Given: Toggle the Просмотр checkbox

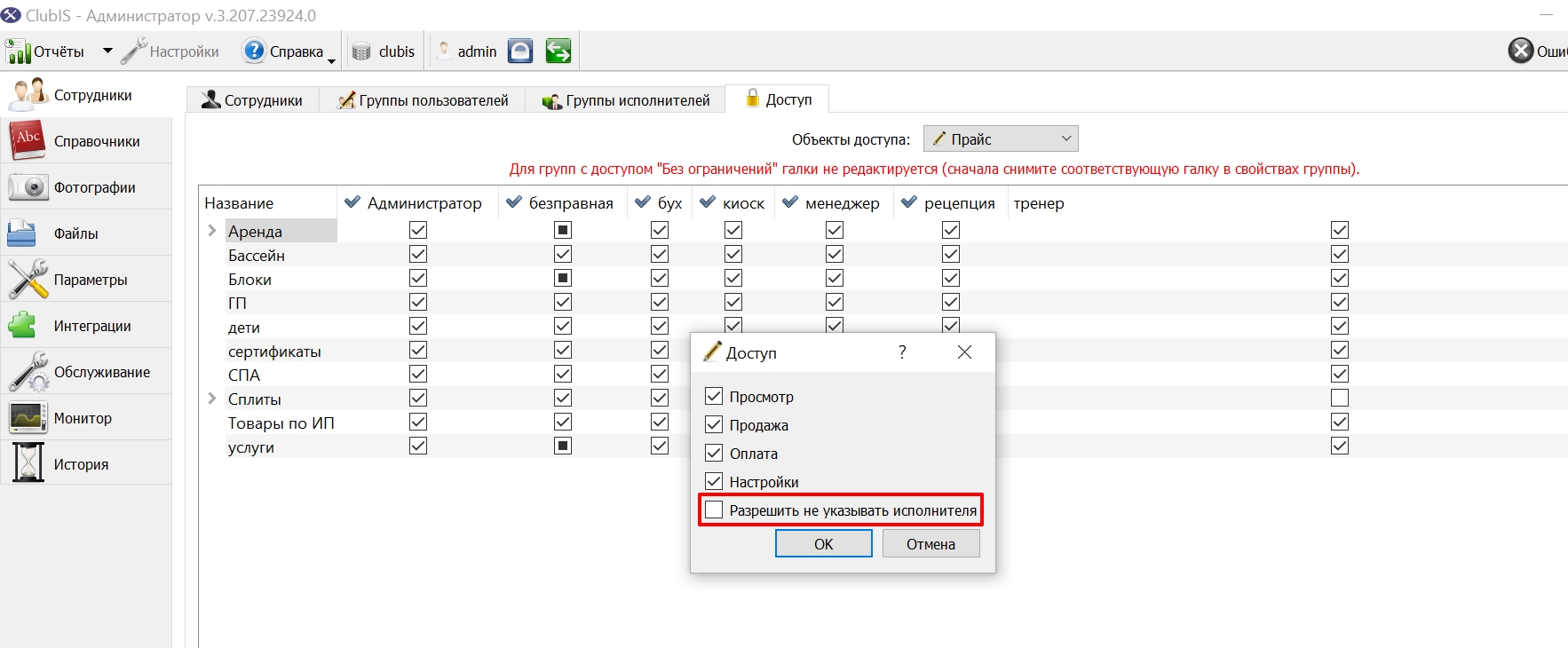Looking at the screenshot, I should [x=714, y=396].
